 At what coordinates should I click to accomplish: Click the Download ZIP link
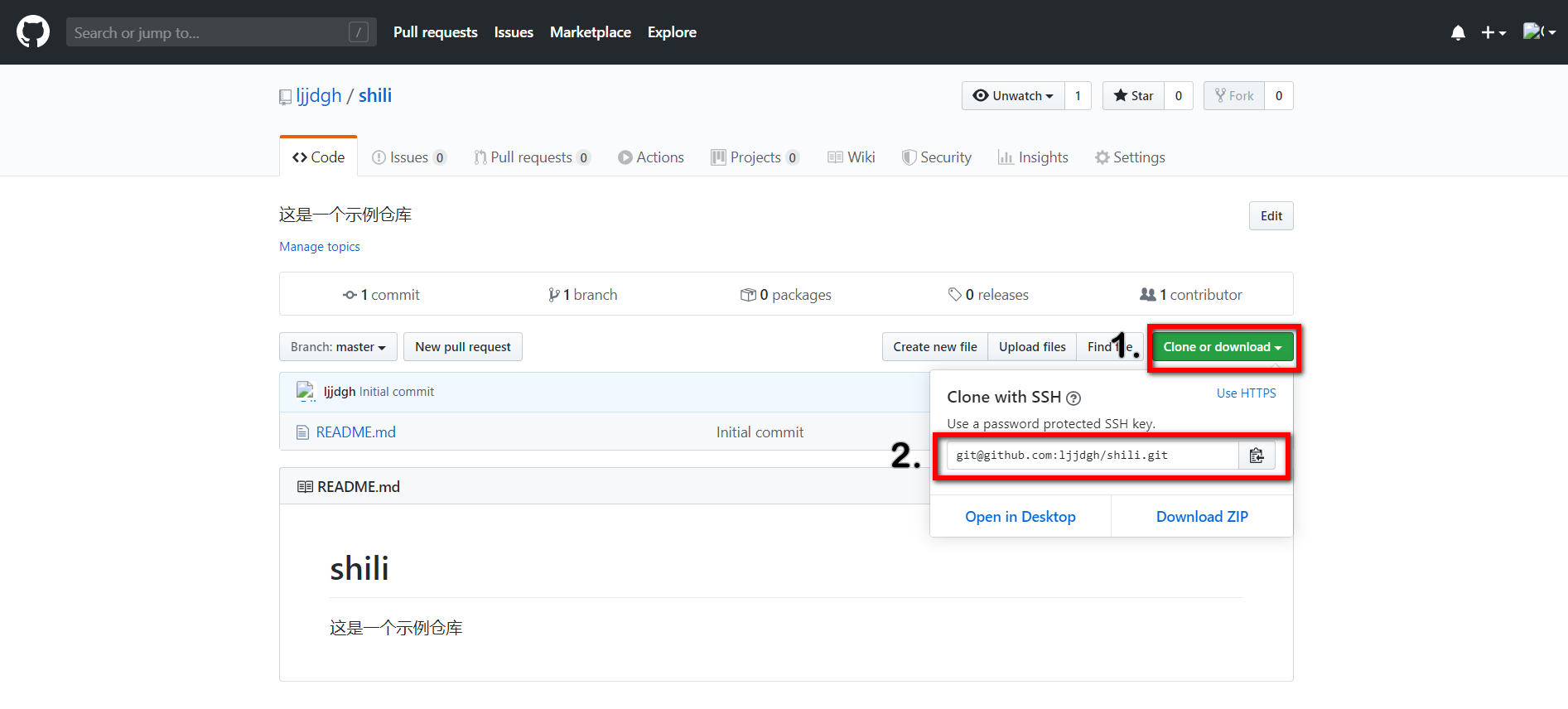coord(1202,517)
